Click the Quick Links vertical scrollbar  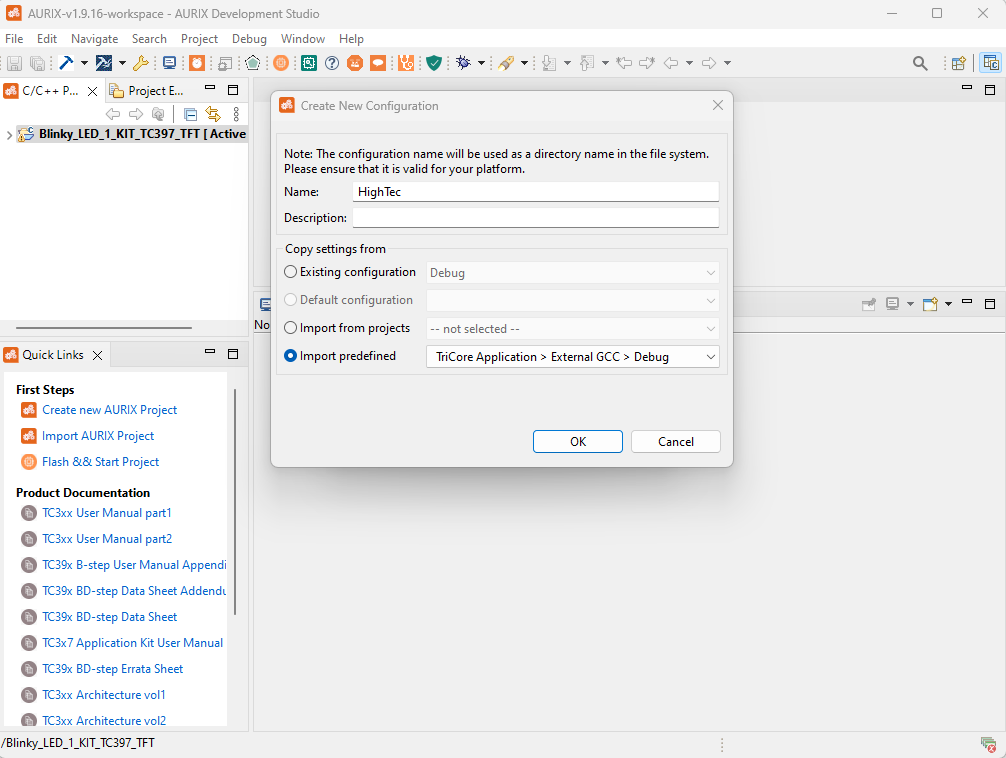[x=235, y=500]
